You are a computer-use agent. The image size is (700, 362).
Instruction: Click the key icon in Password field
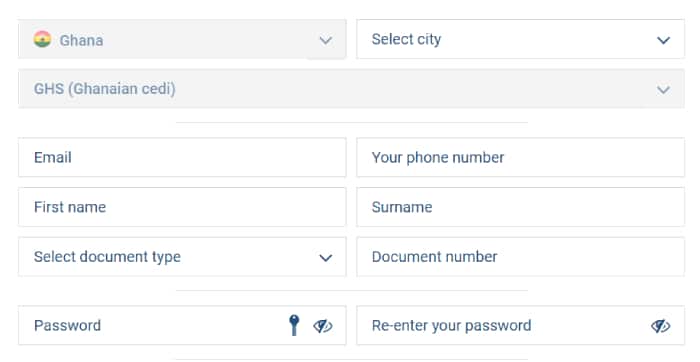pos(294,325)
